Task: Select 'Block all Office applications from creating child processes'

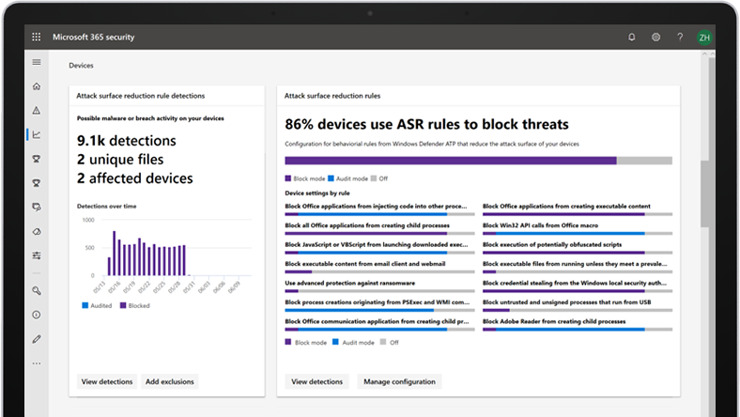Action: 367,225
